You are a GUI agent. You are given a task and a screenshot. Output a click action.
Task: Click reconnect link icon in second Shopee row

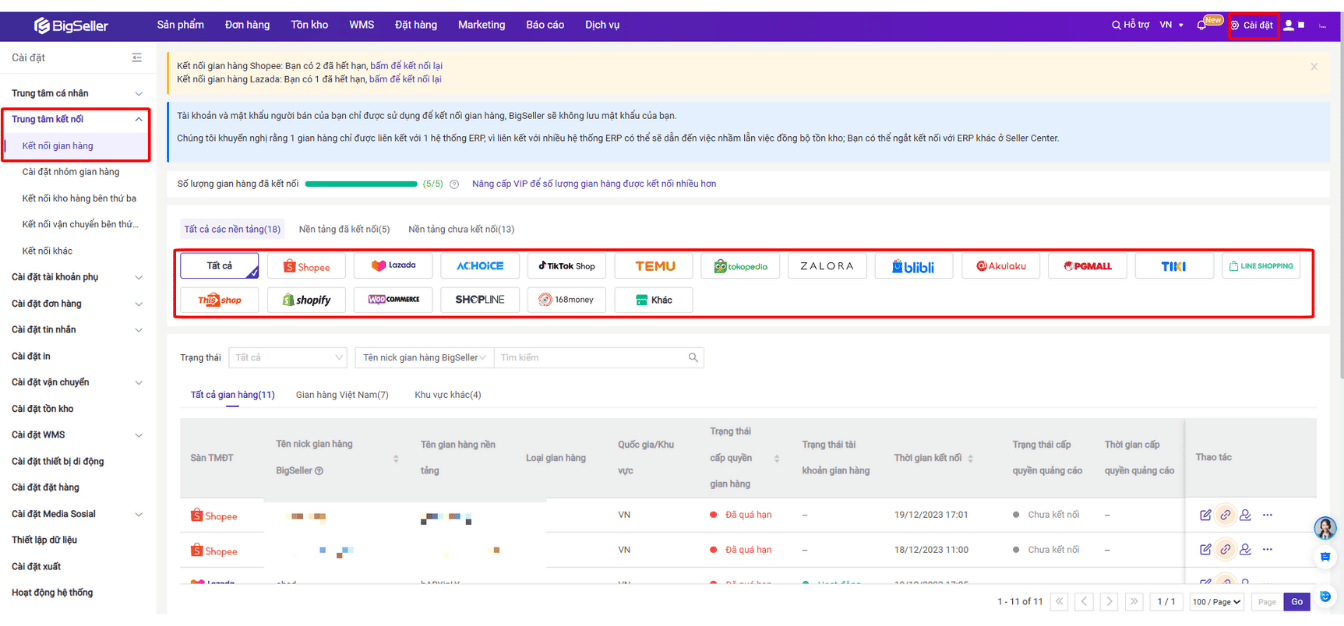(x=1225, y=549)
